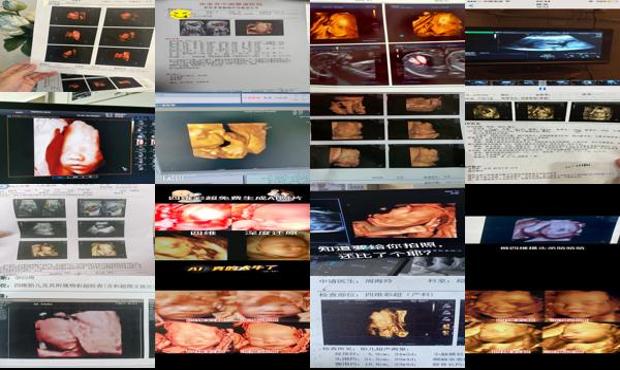
Task: Click the yellow 3D fetus image in the exam report
Action: [387, 323]
